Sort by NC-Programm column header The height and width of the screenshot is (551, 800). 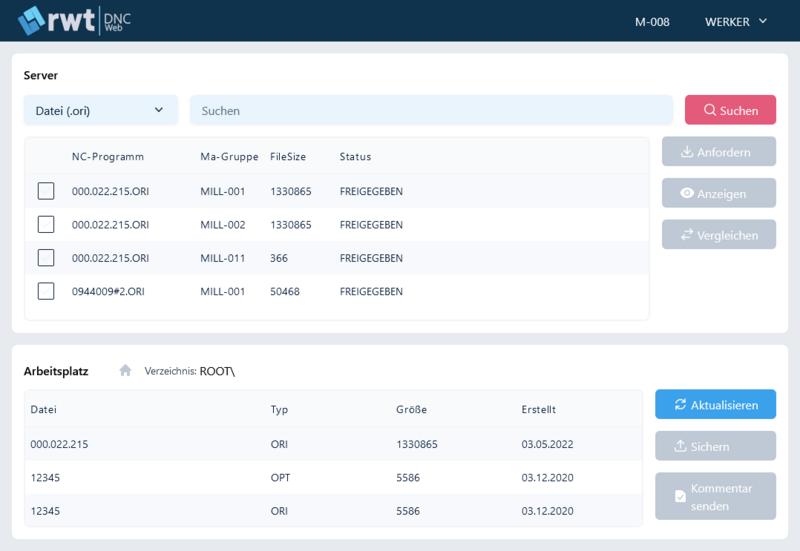108,157
